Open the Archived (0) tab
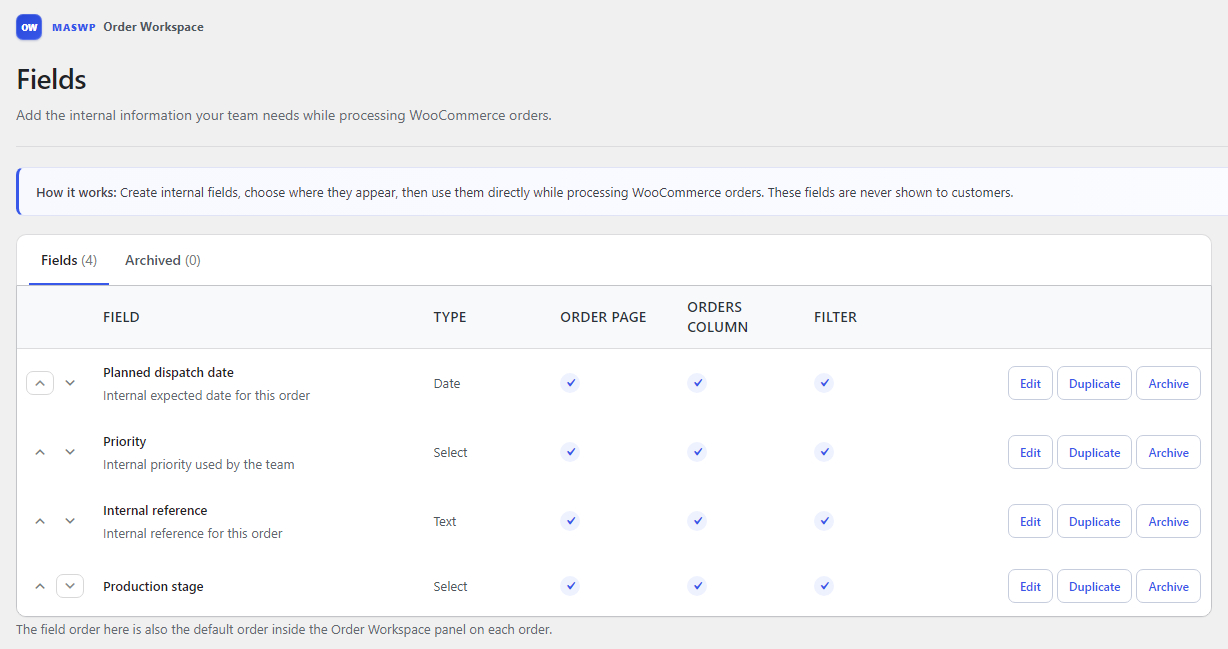Screen dimensions: 1228x649 coord(163,260)
